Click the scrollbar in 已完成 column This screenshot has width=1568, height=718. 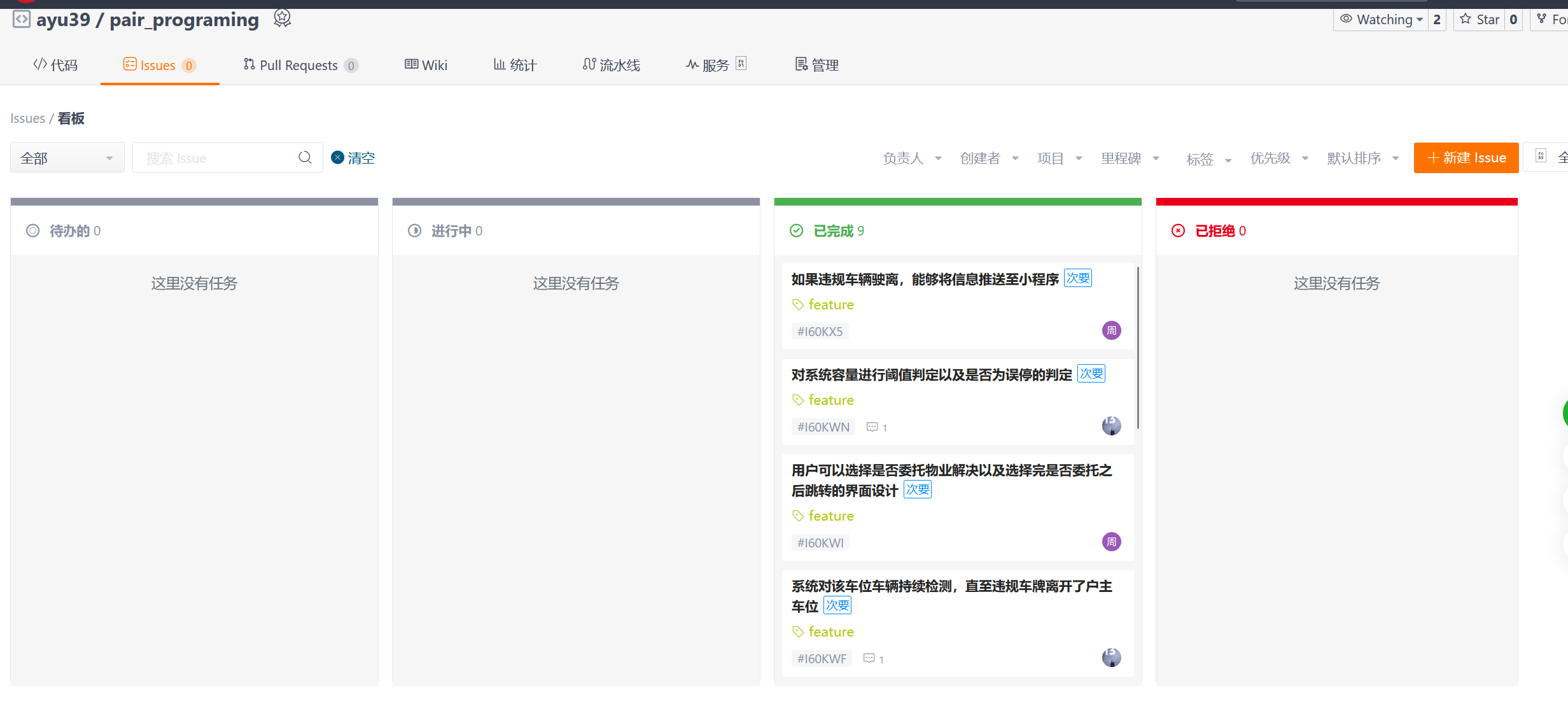click(1137, 348)
